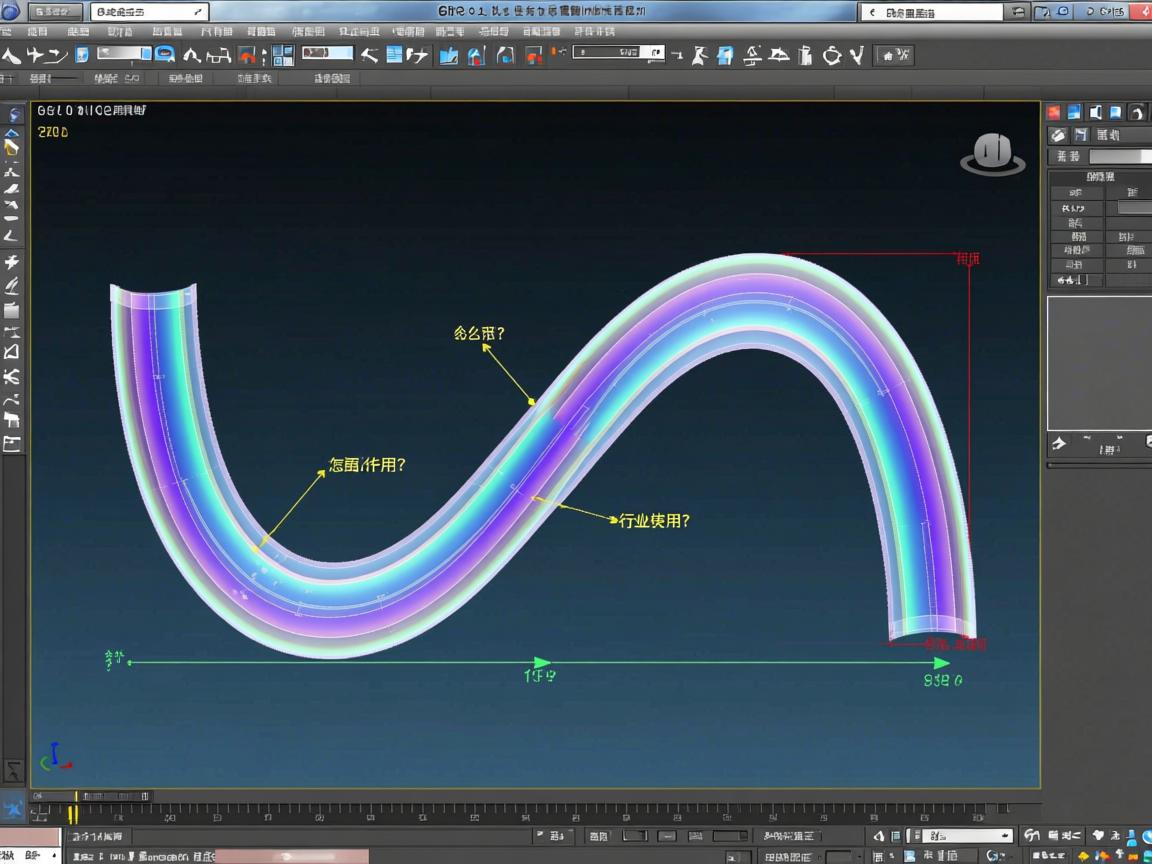Open the red first tab of the command panel

point(1054,112)
